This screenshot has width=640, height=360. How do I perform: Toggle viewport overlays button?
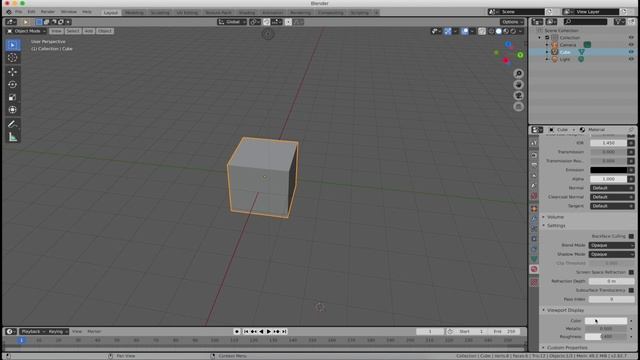[464, 31]
